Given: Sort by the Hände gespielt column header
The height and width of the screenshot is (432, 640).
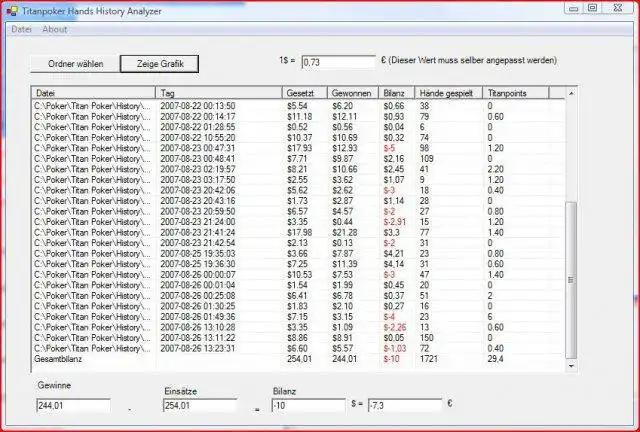Looking at the screenshot, I should pyautogui.click(x=449, y=93).
